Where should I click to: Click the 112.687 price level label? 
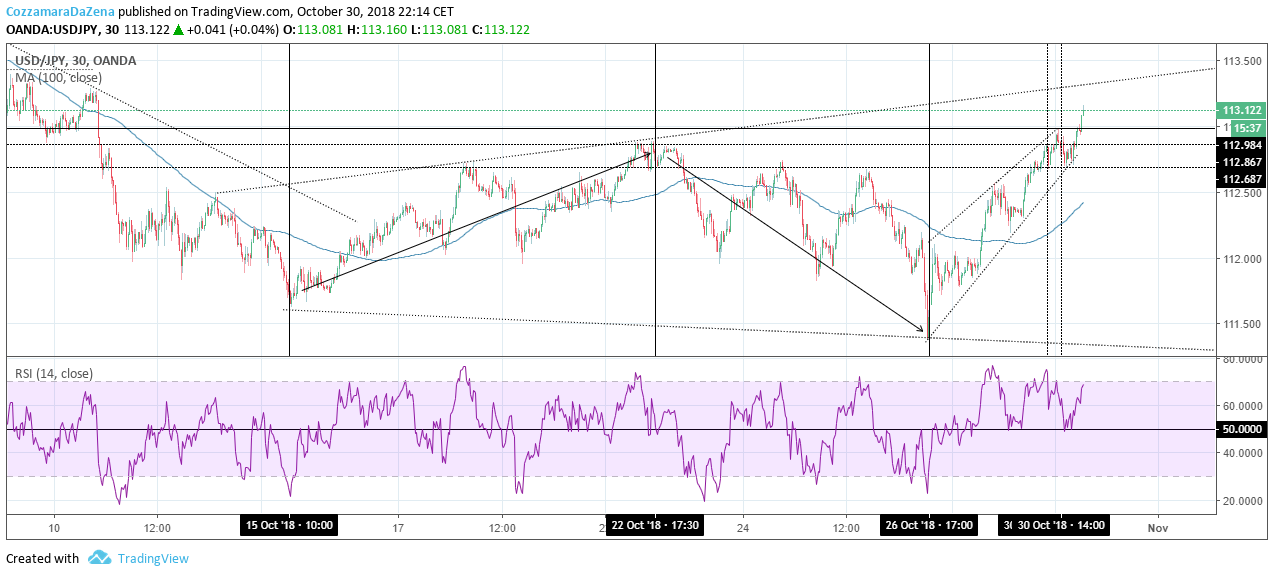point(1241,179)
